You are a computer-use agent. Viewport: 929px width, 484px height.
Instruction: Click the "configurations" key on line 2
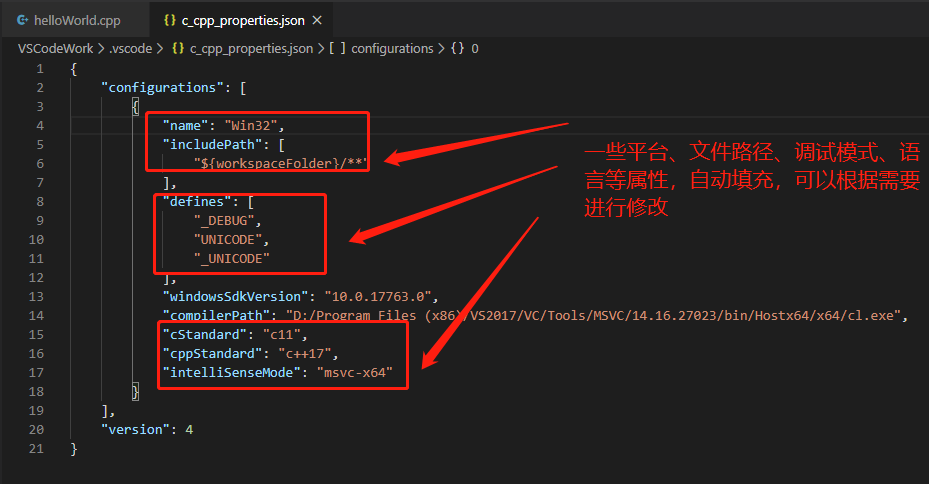coord(162,88)
